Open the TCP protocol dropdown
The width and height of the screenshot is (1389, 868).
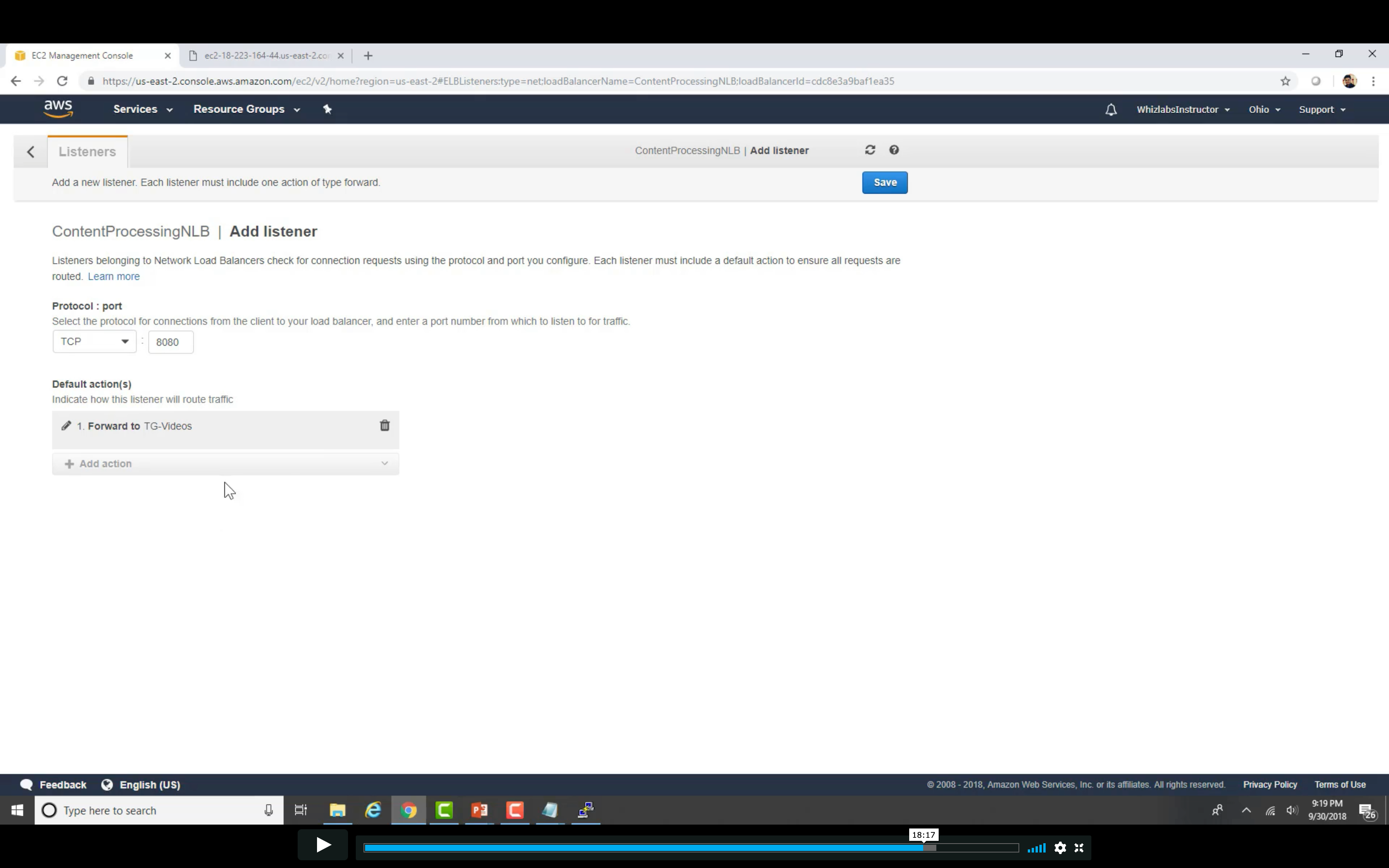tap(94, 341)
